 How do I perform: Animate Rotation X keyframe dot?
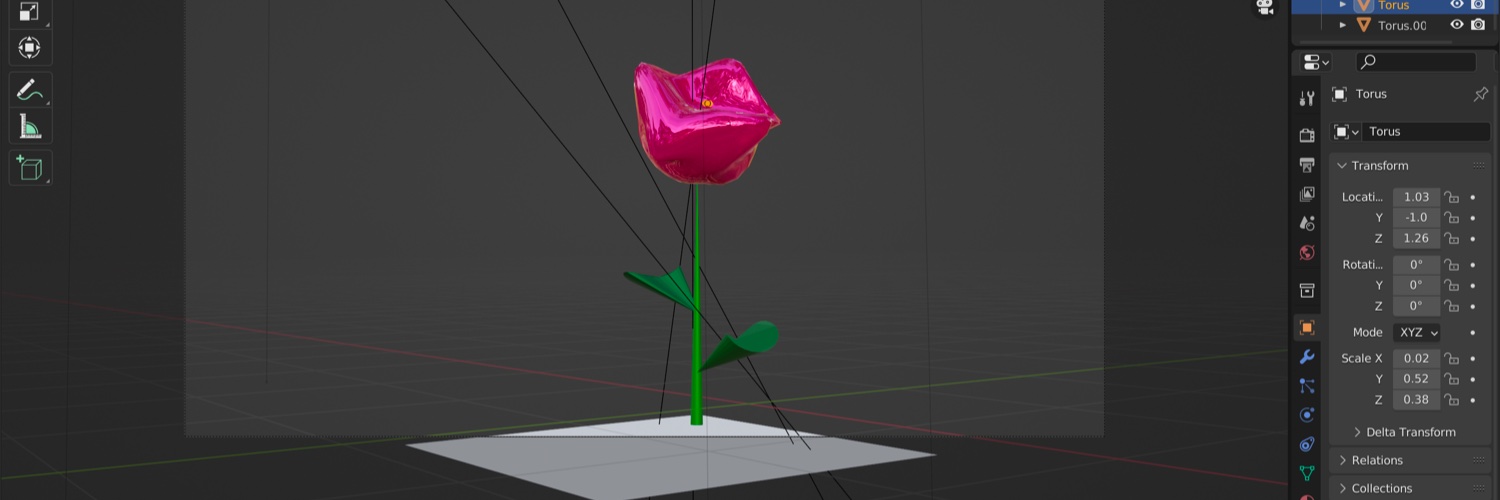pos(1473,265)
